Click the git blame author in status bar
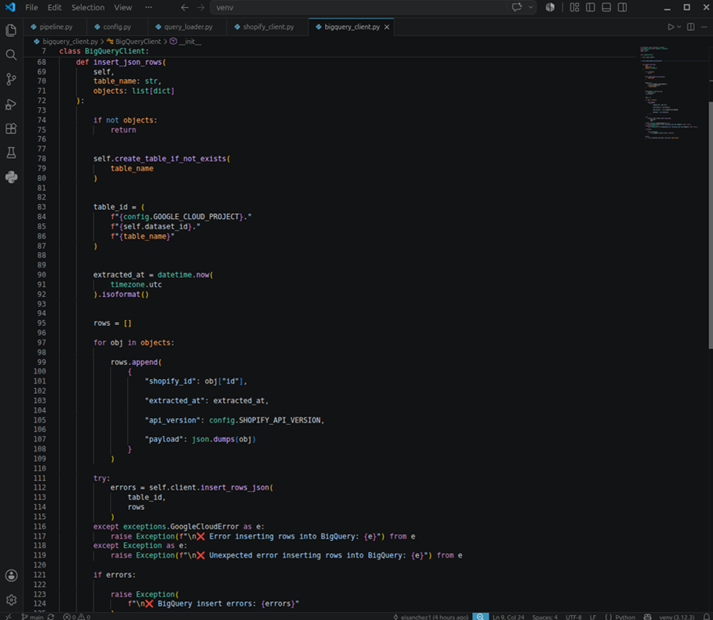Image resolution: width=713 pixels, height=620 pixels. (431, 617)
